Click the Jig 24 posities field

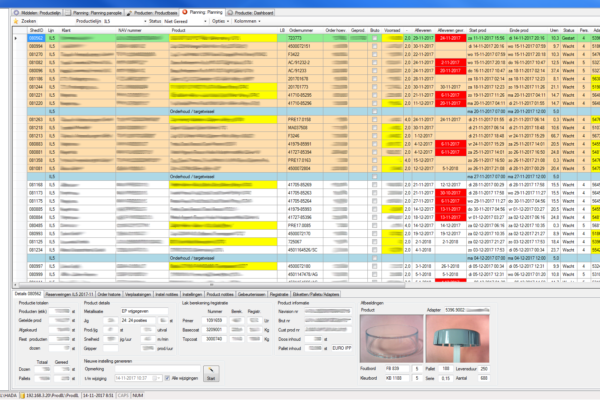[x=138, y=320]
